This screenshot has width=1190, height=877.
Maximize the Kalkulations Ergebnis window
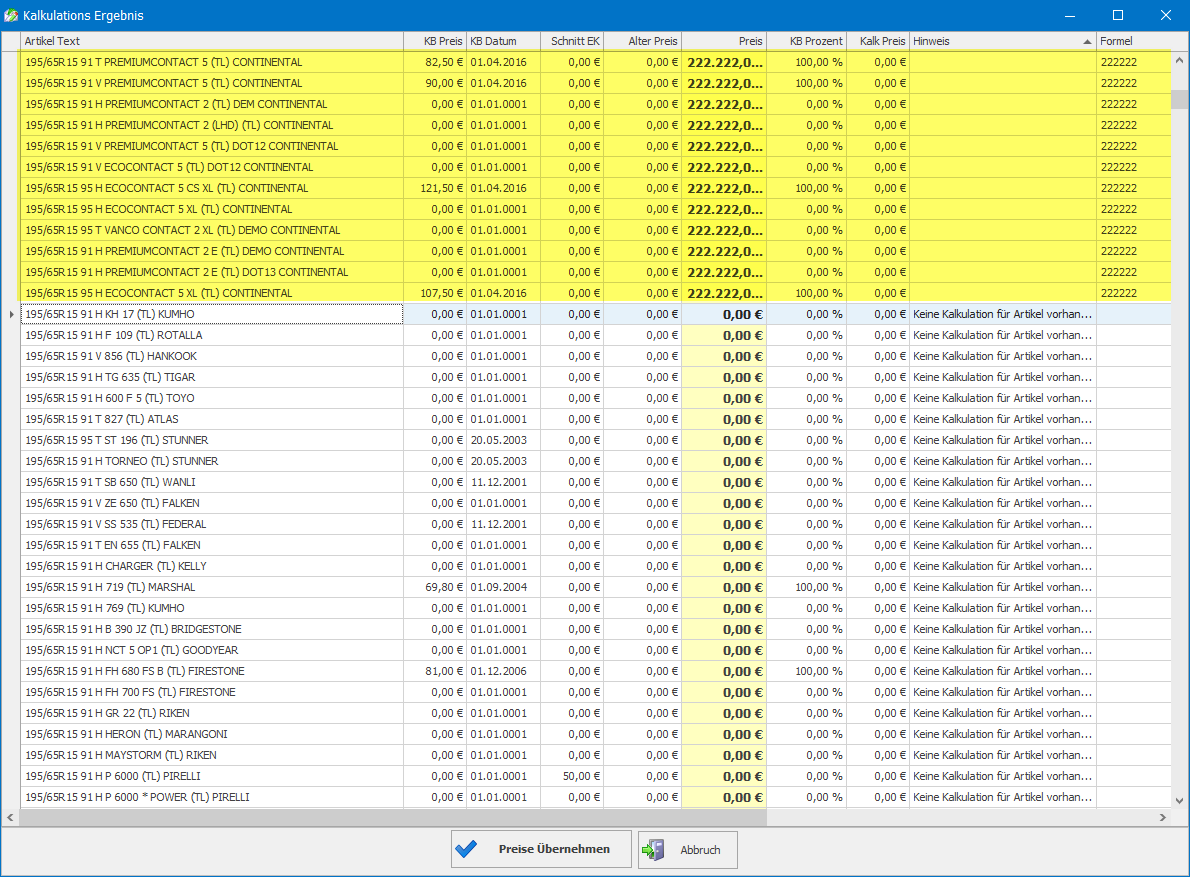[x=1118, y=15]
